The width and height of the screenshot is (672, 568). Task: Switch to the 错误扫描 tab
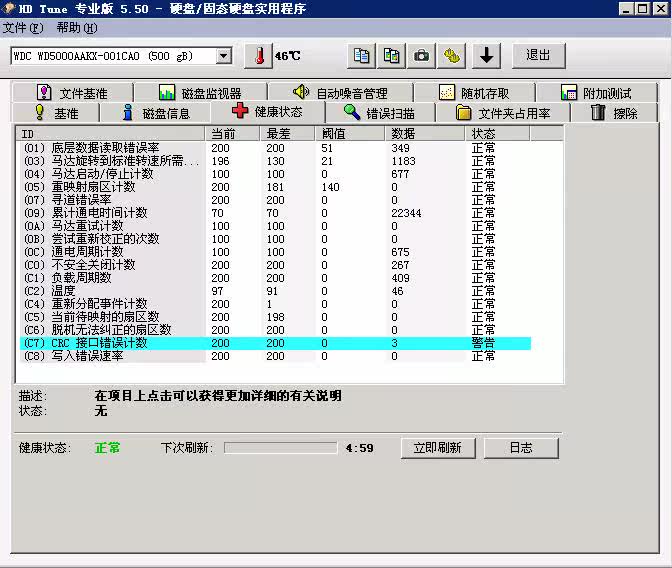tap(380, 113)
